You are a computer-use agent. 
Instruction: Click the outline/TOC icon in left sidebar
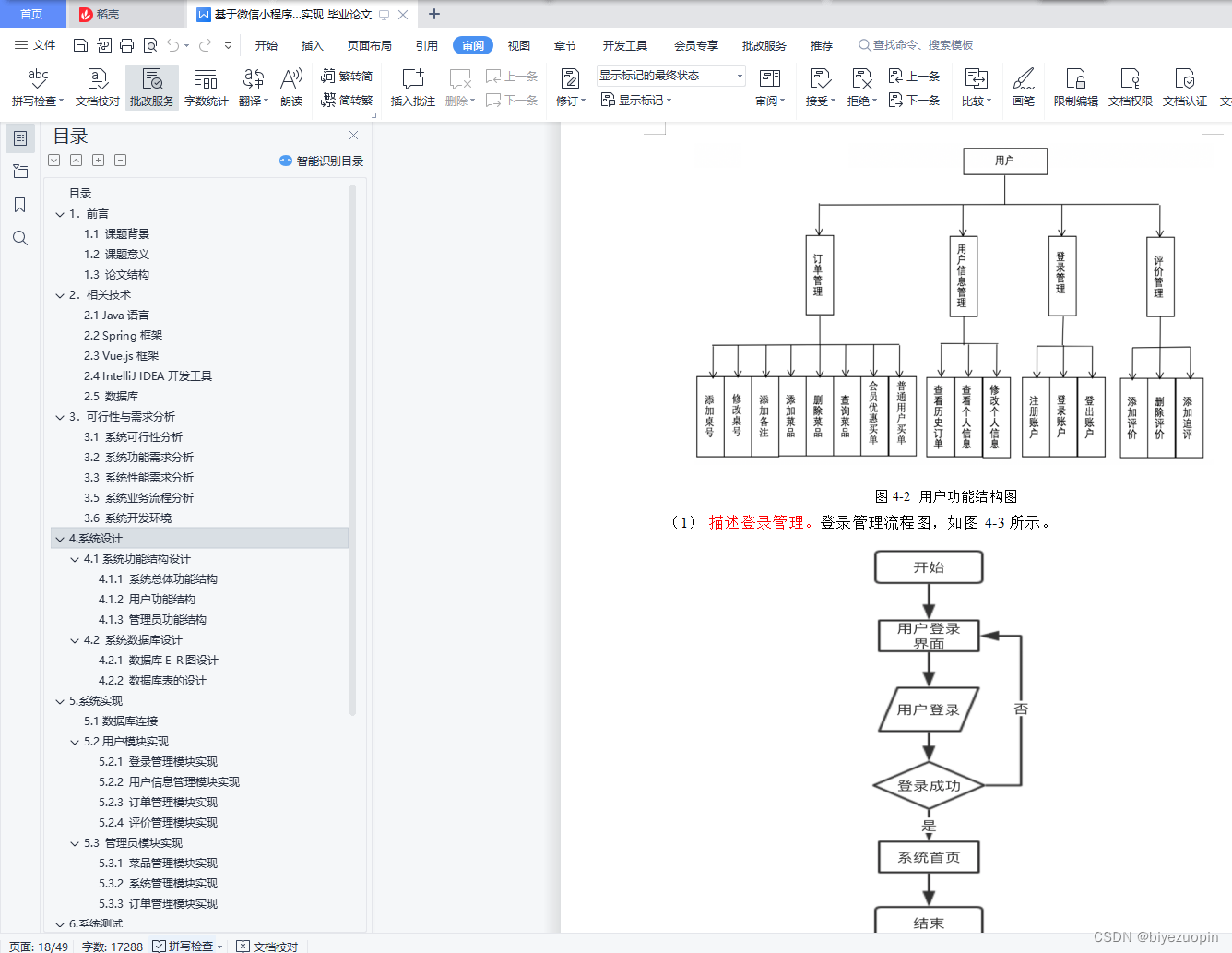coord(20,138)
